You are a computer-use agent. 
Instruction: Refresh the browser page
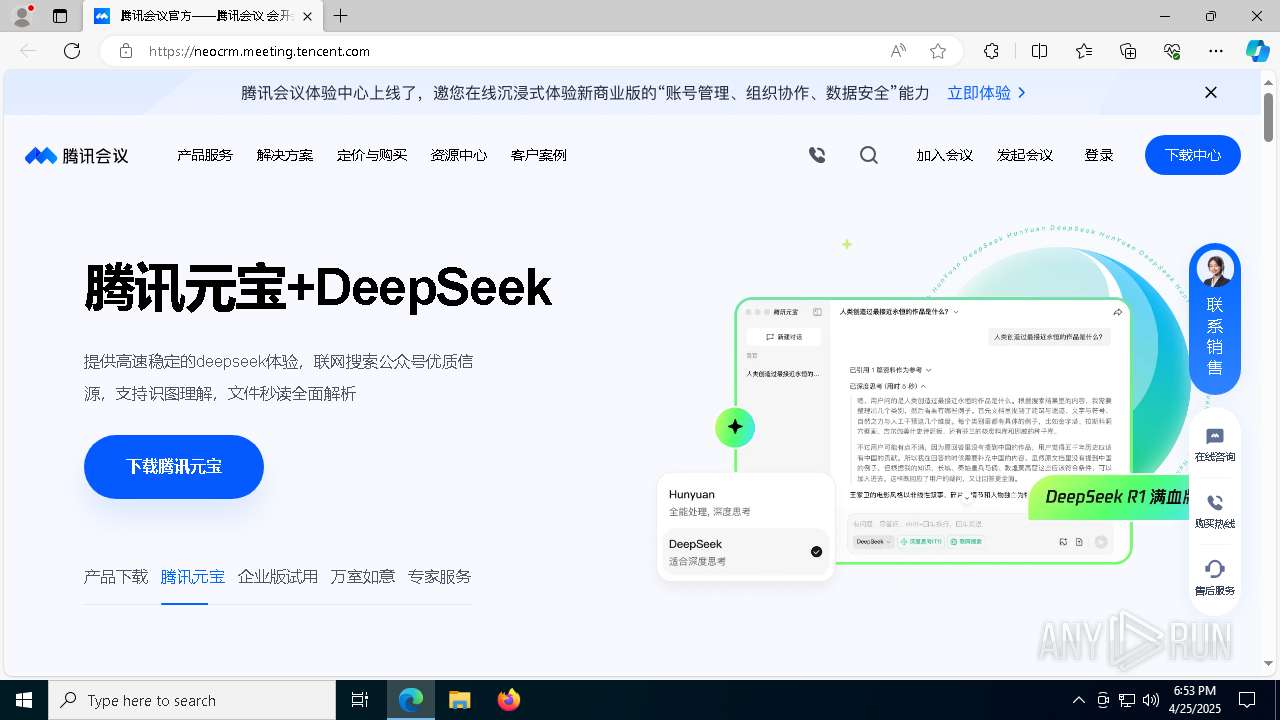pos(72,51)
